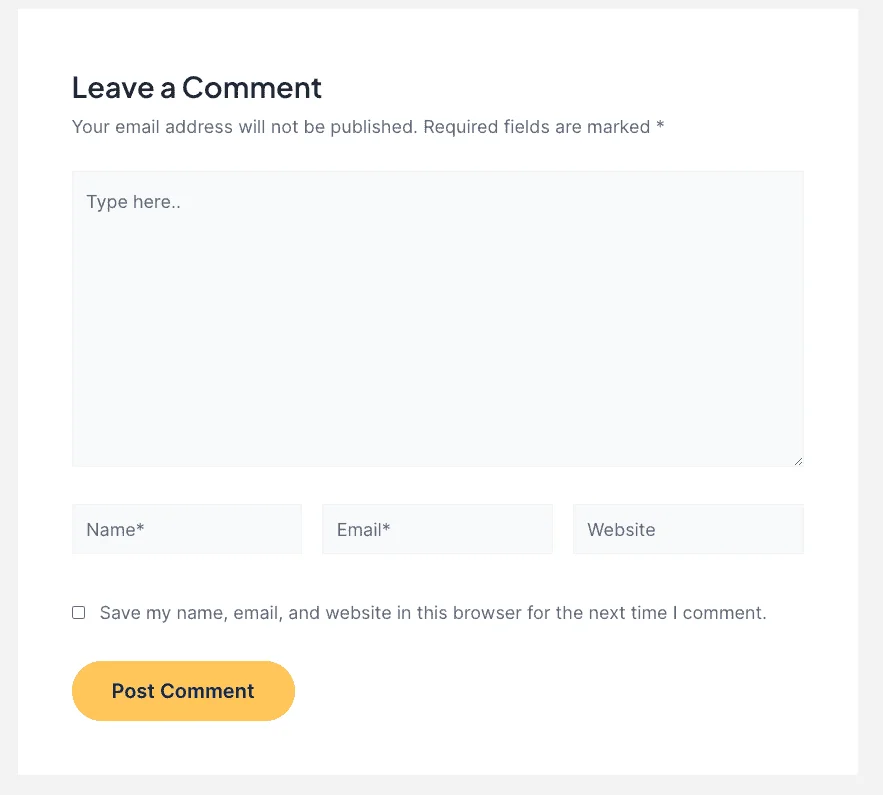The width and height of the screenshot is (883, 795).
Task: Click the 'Name*' placeholder text
Action: 115,530
